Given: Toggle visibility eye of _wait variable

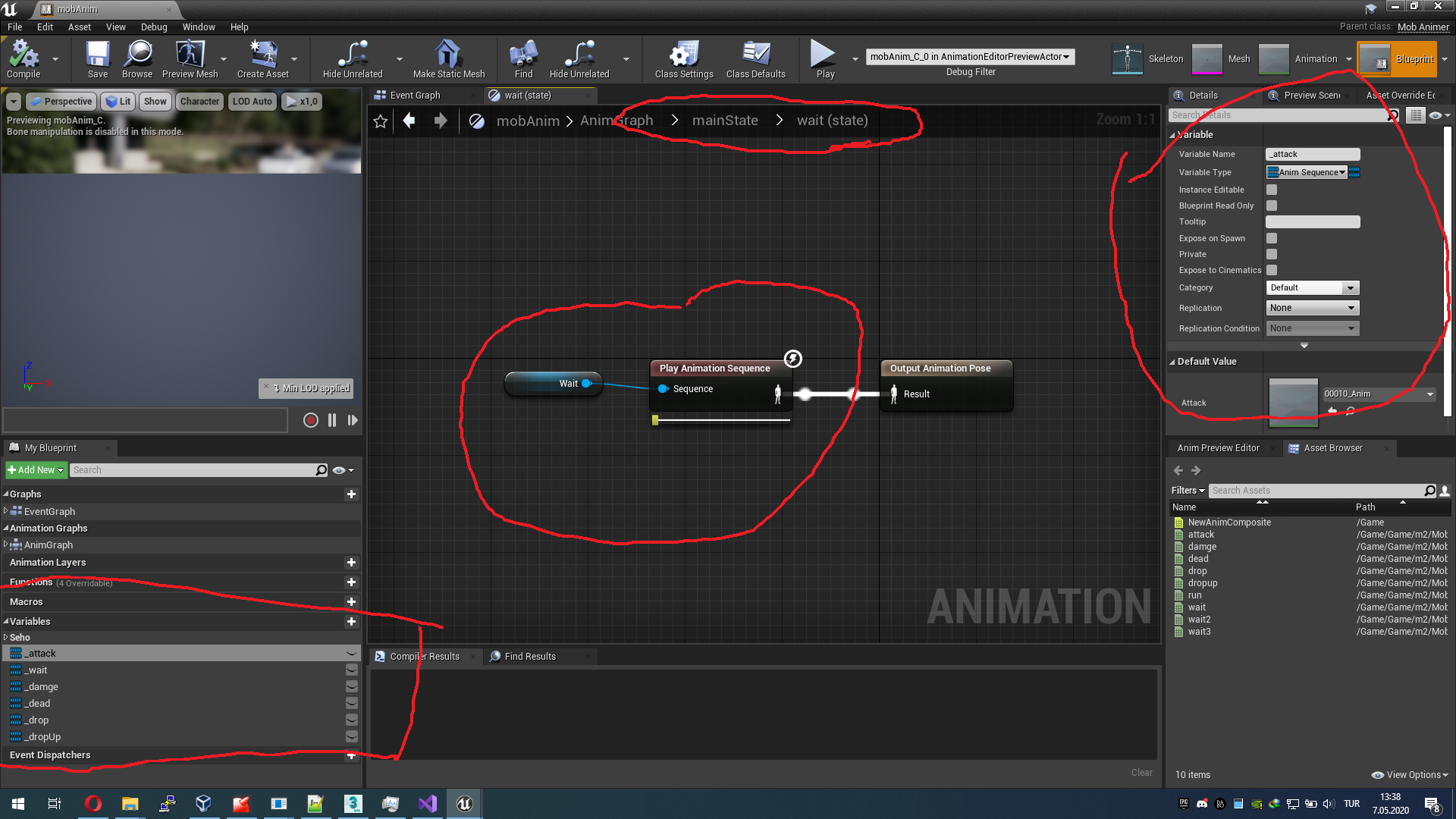Looking at the screenshot, I should tap(352, 670).
